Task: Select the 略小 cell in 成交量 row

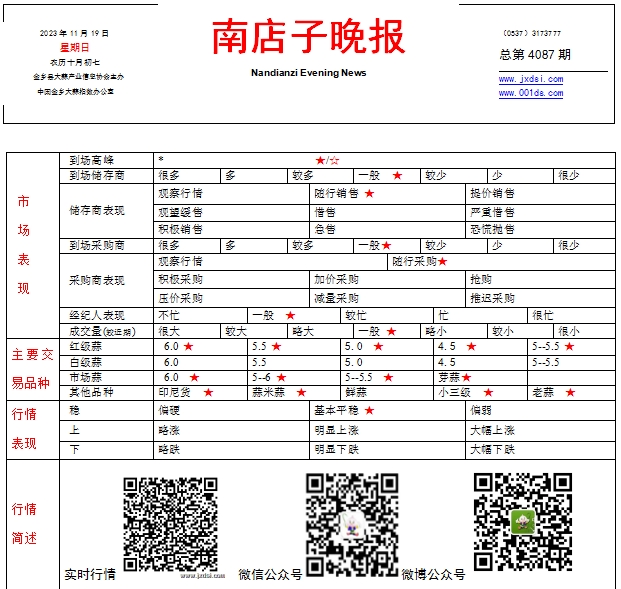Action: pyautogui.click(x=453, y=331)
